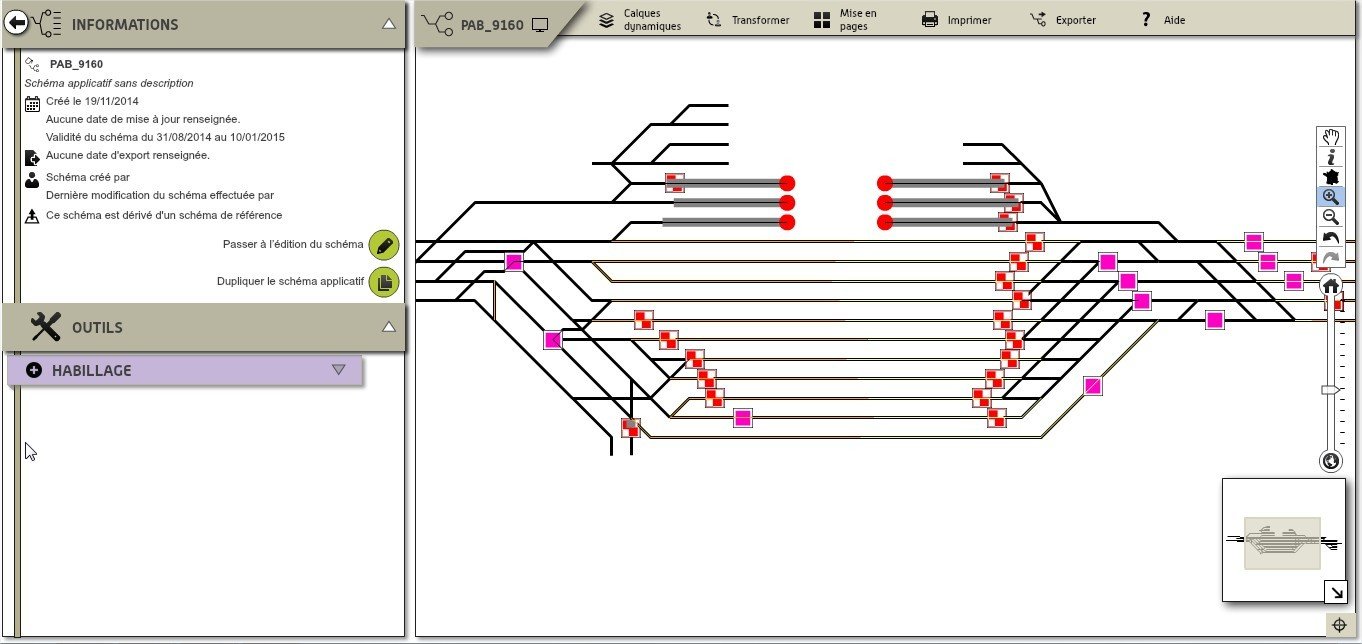
Task: Open the Transformer menu
Action: tap(747, 20)
